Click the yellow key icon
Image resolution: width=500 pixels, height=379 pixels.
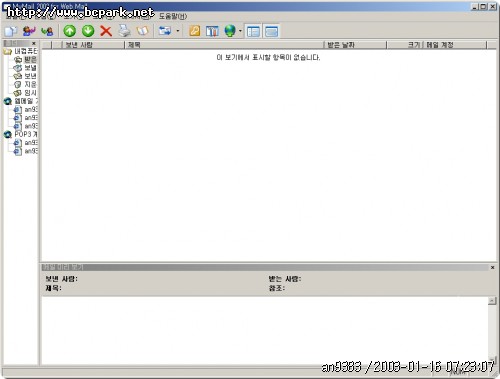point(195,31)
